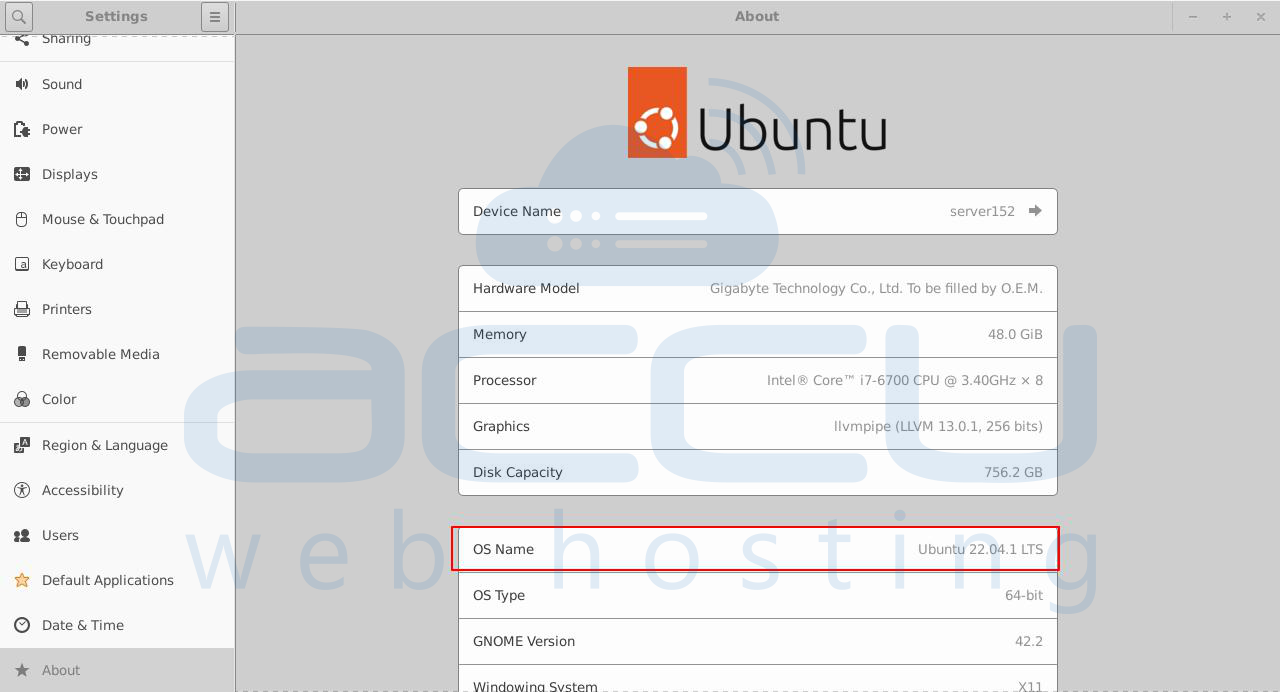The height and width of the screenshot is (692, 1280).
Task: Click the llvmpipe graphics value
Action: (938, 426)
